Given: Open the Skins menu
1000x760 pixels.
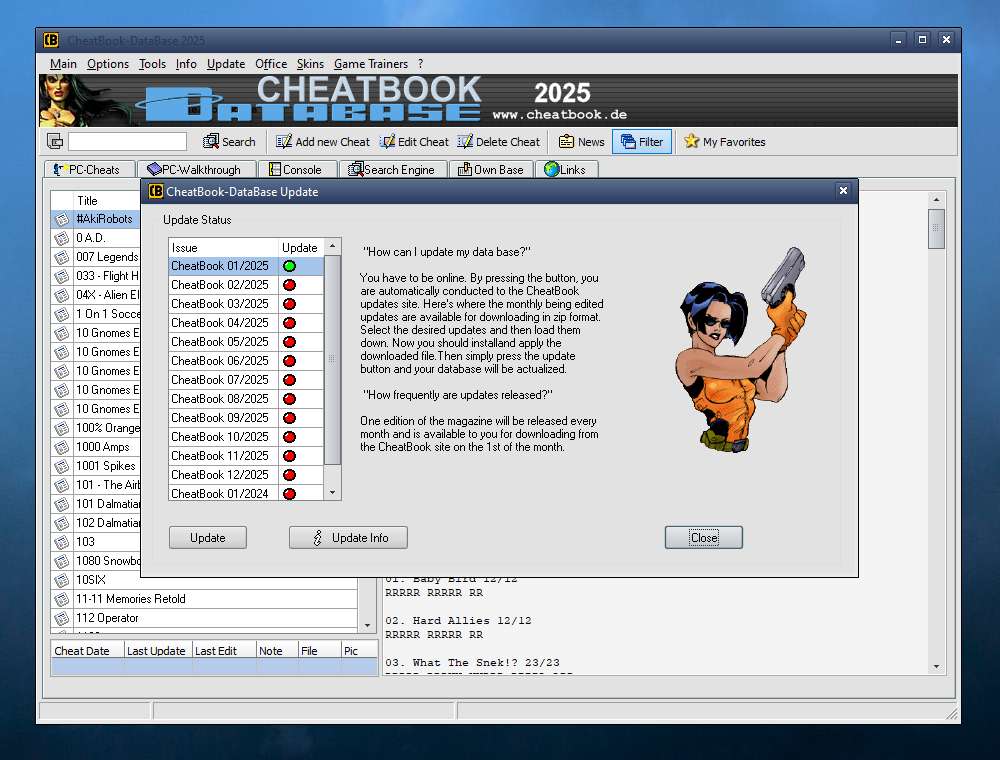Looking at the screenshot, I should coord(310,64).
